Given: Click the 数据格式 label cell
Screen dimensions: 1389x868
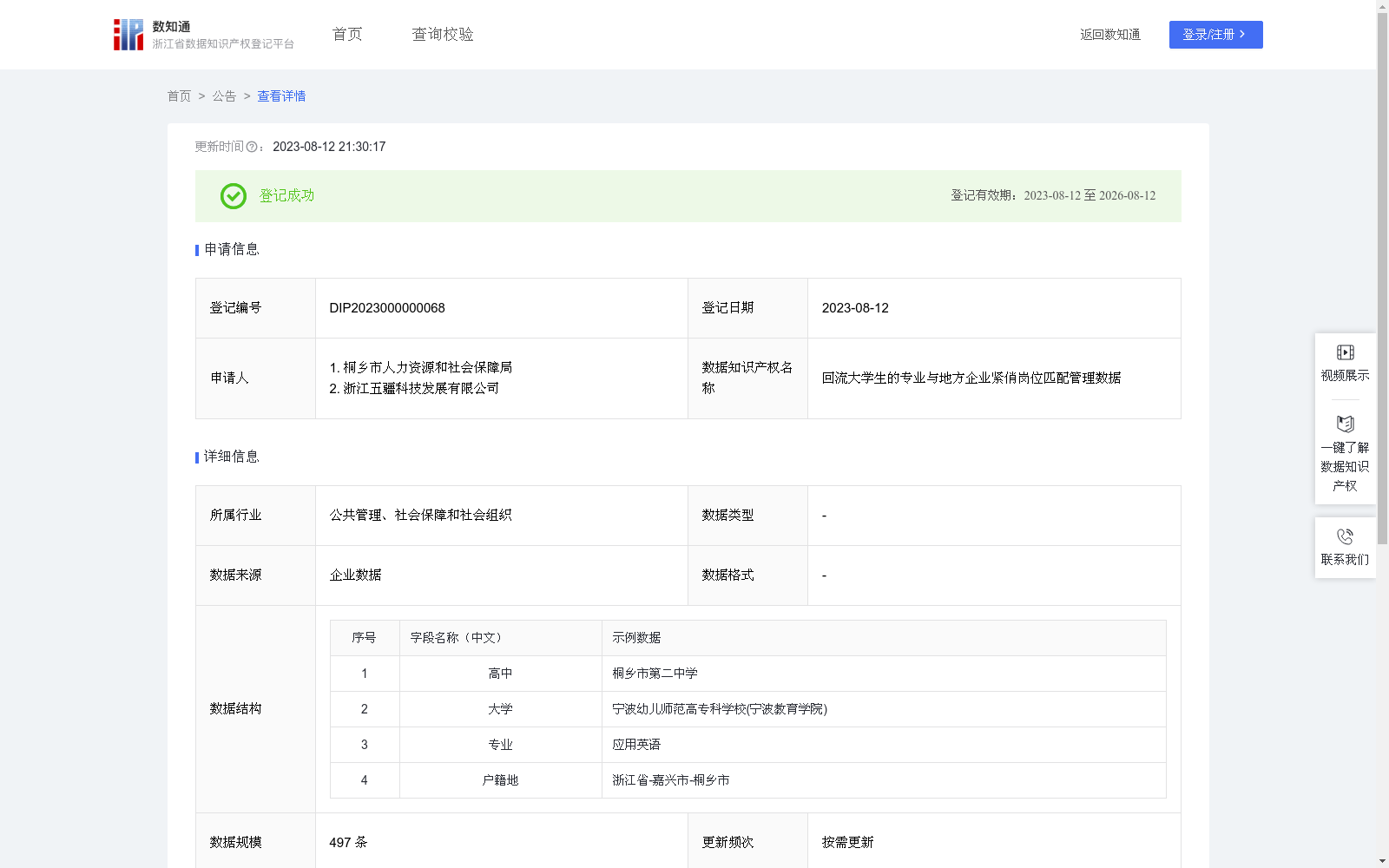Looking at the screenshot, I should 747,575.
